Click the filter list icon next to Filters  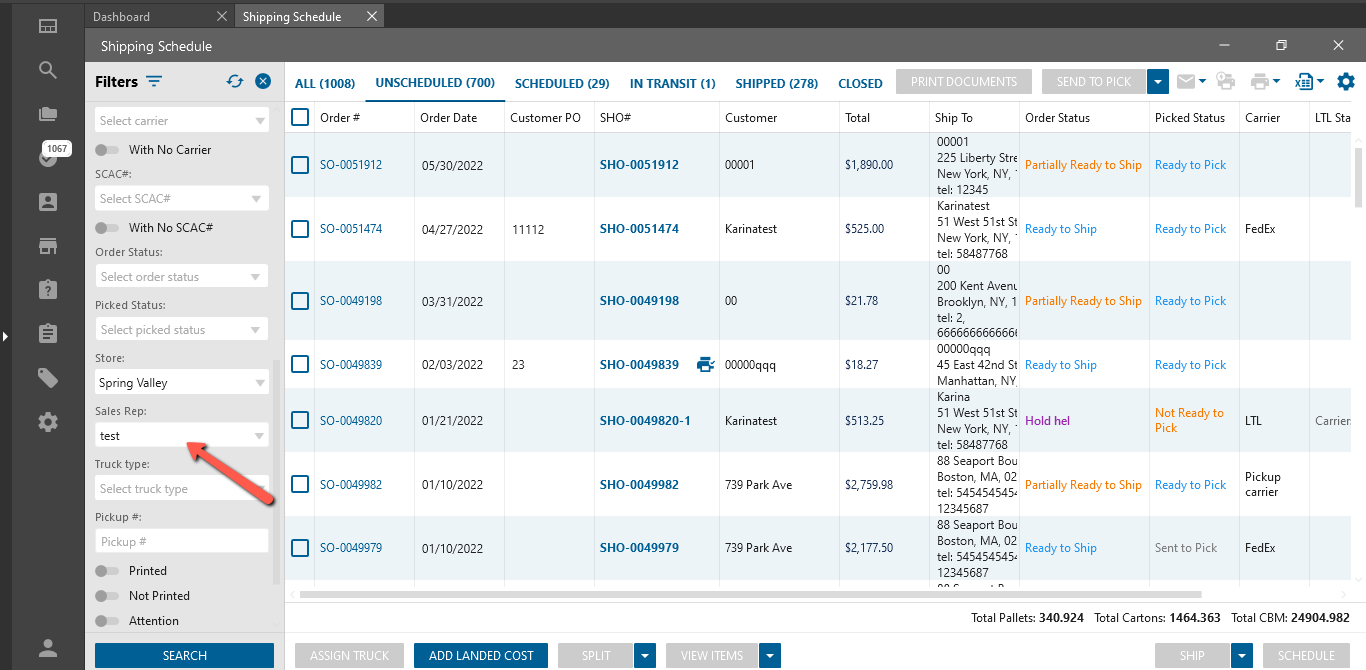(x=154, y=81)
